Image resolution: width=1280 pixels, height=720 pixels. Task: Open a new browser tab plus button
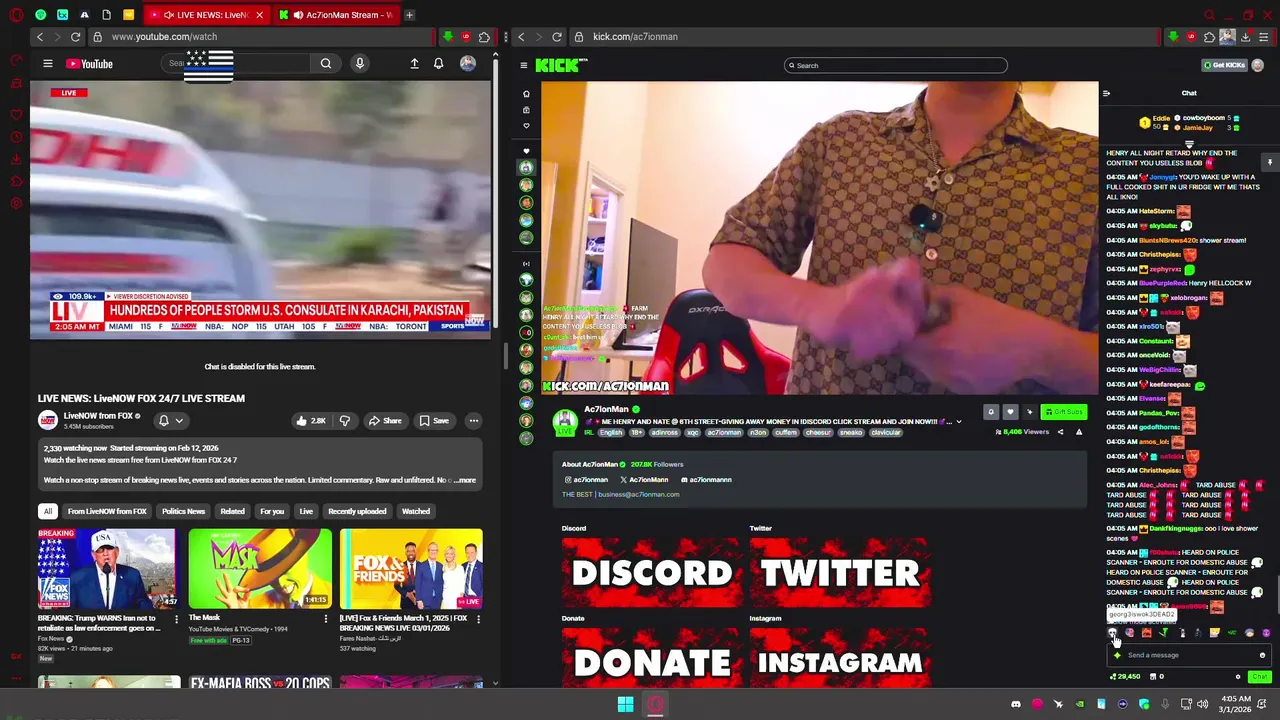(x=409, y=15)
